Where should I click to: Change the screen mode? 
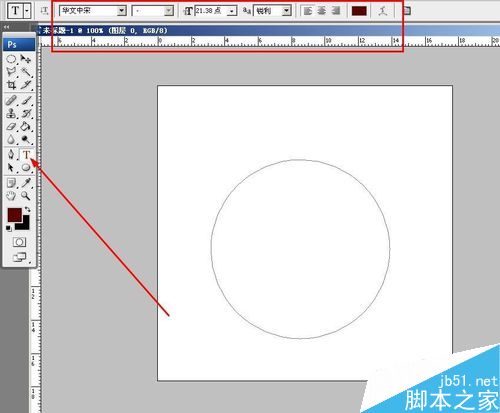click(19, 257)
